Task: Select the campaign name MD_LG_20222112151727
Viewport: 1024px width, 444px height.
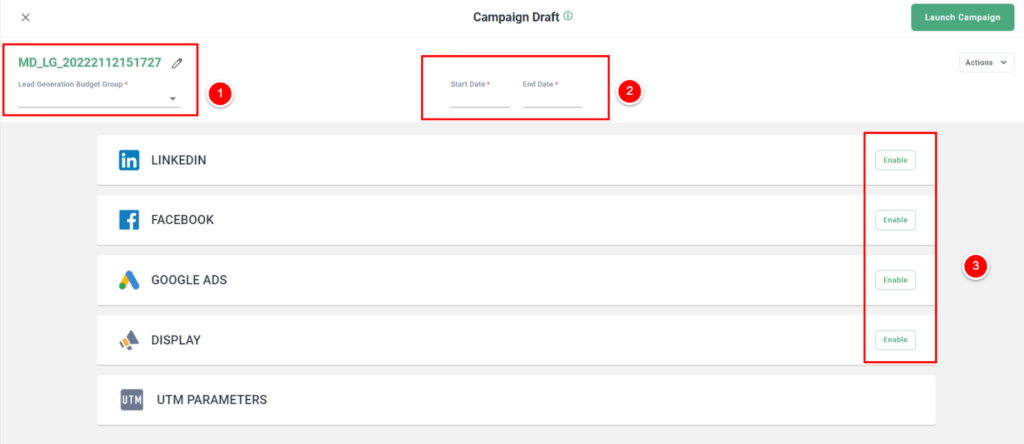Action: (x=90, y=63)
